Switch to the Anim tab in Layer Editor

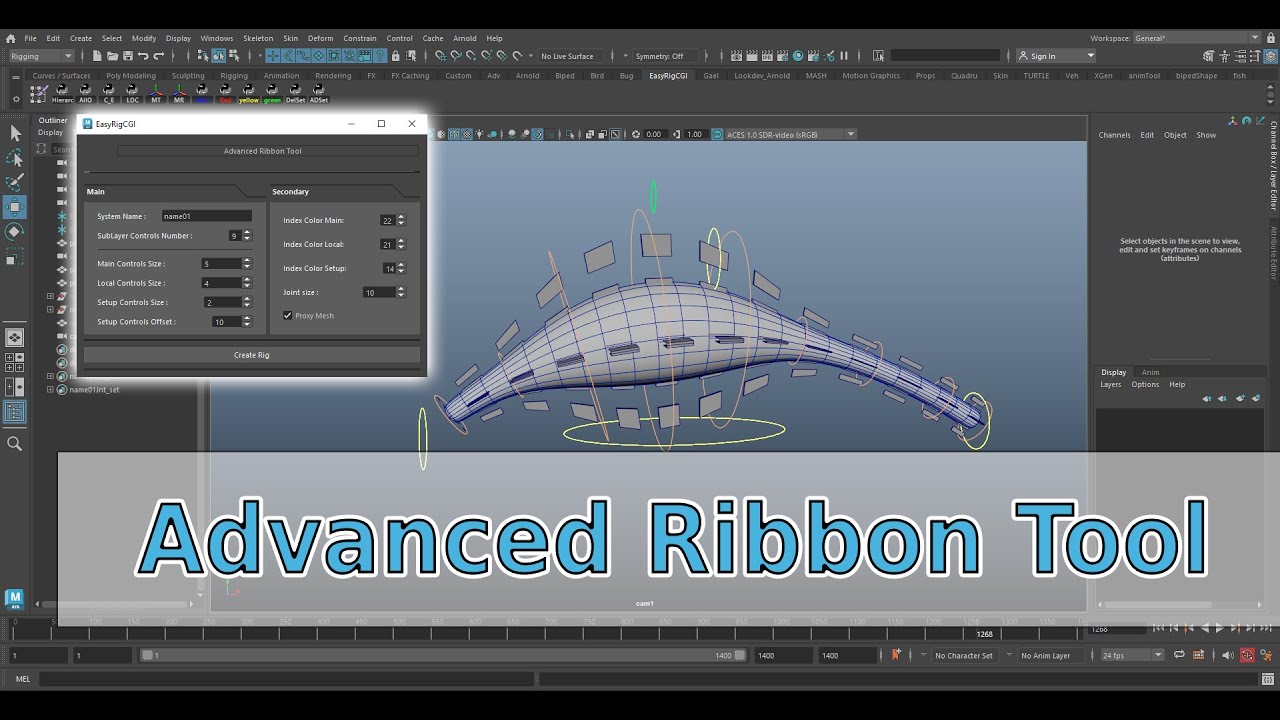(1151, 372)
